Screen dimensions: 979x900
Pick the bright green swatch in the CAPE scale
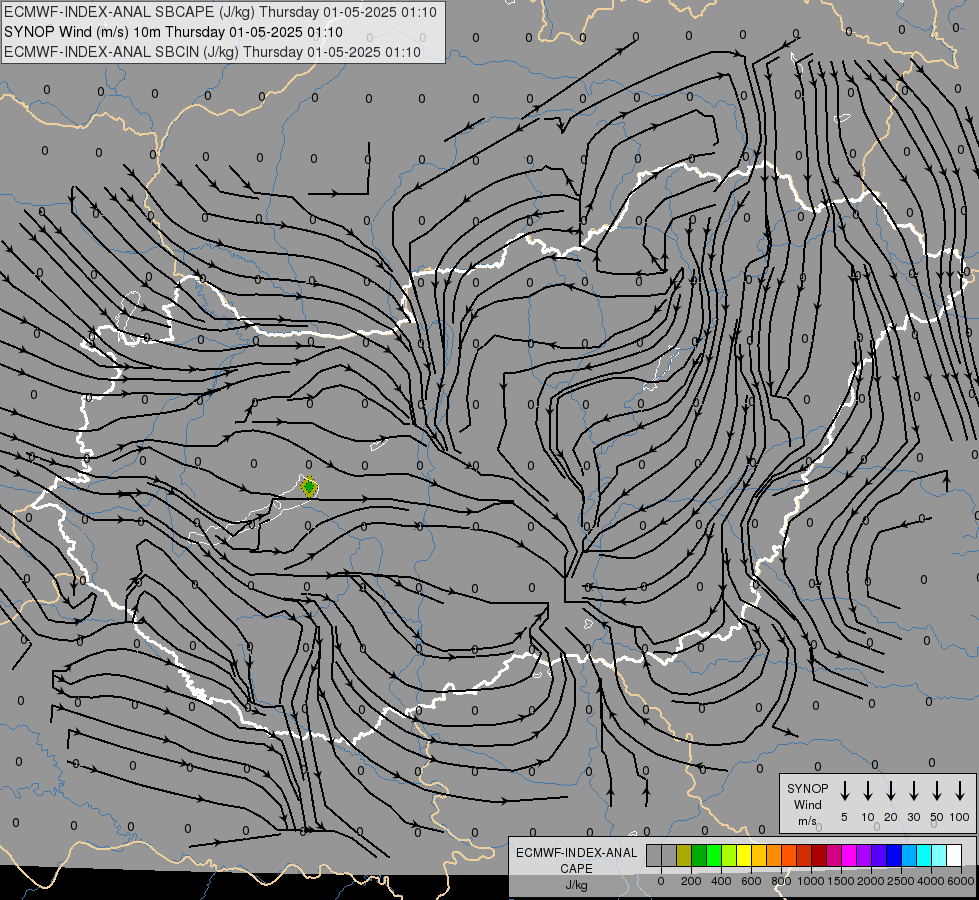click(714, 855)
